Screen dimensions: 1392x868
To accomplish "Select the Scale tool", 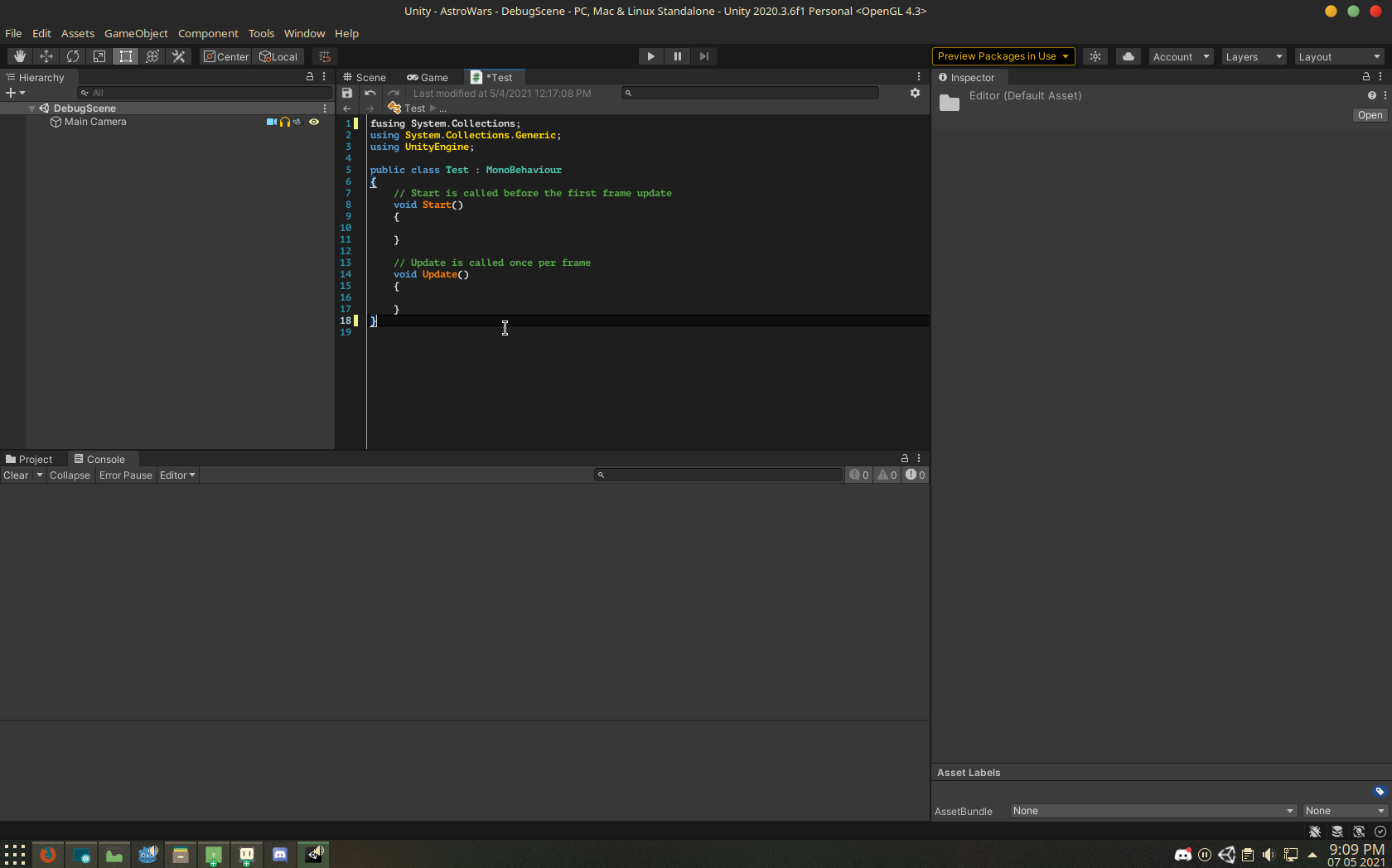I will (x=99, y=56).
